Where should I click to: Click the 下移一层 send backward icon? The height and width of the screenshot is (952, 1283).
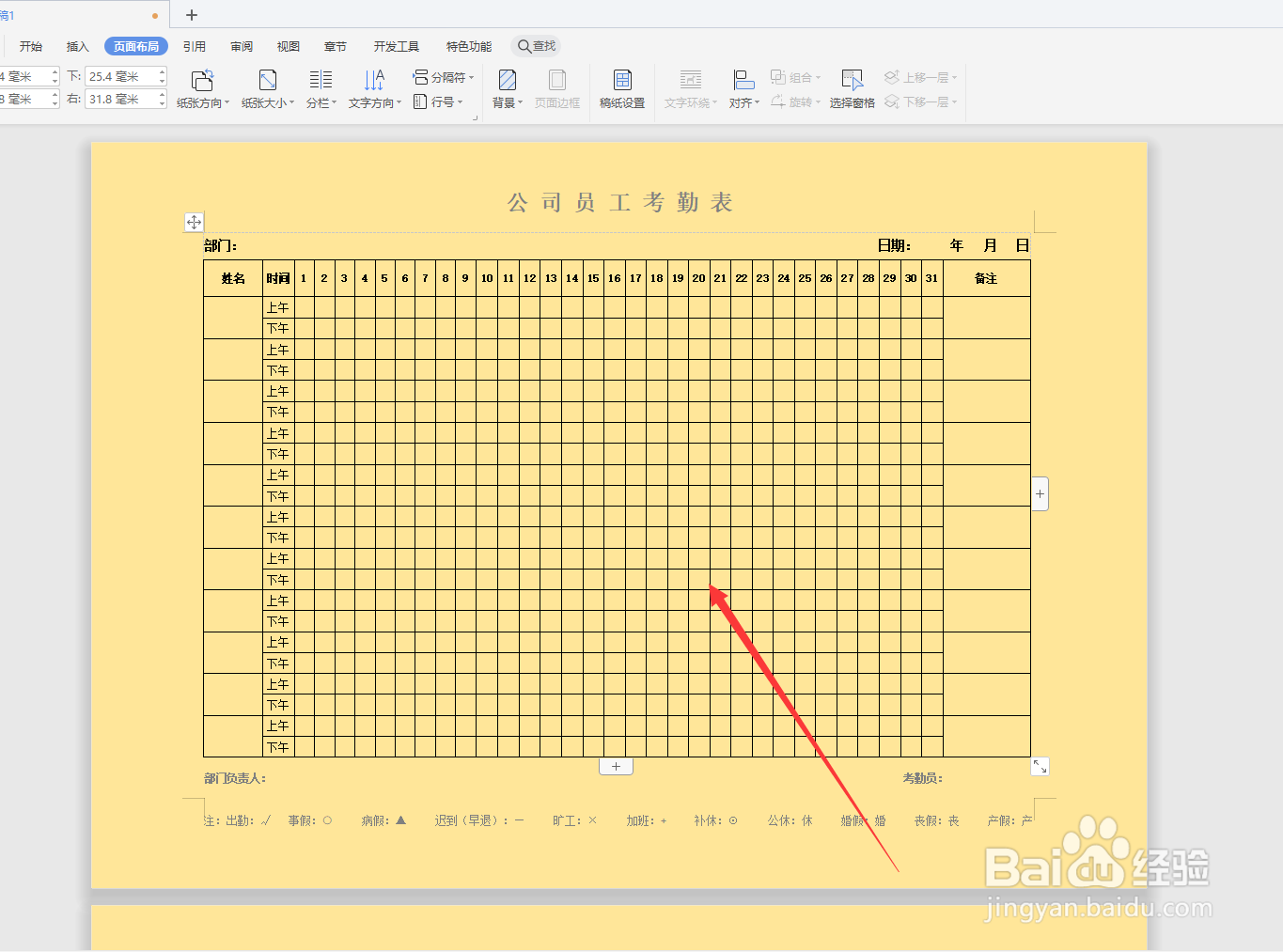click(x=892, y=101)
